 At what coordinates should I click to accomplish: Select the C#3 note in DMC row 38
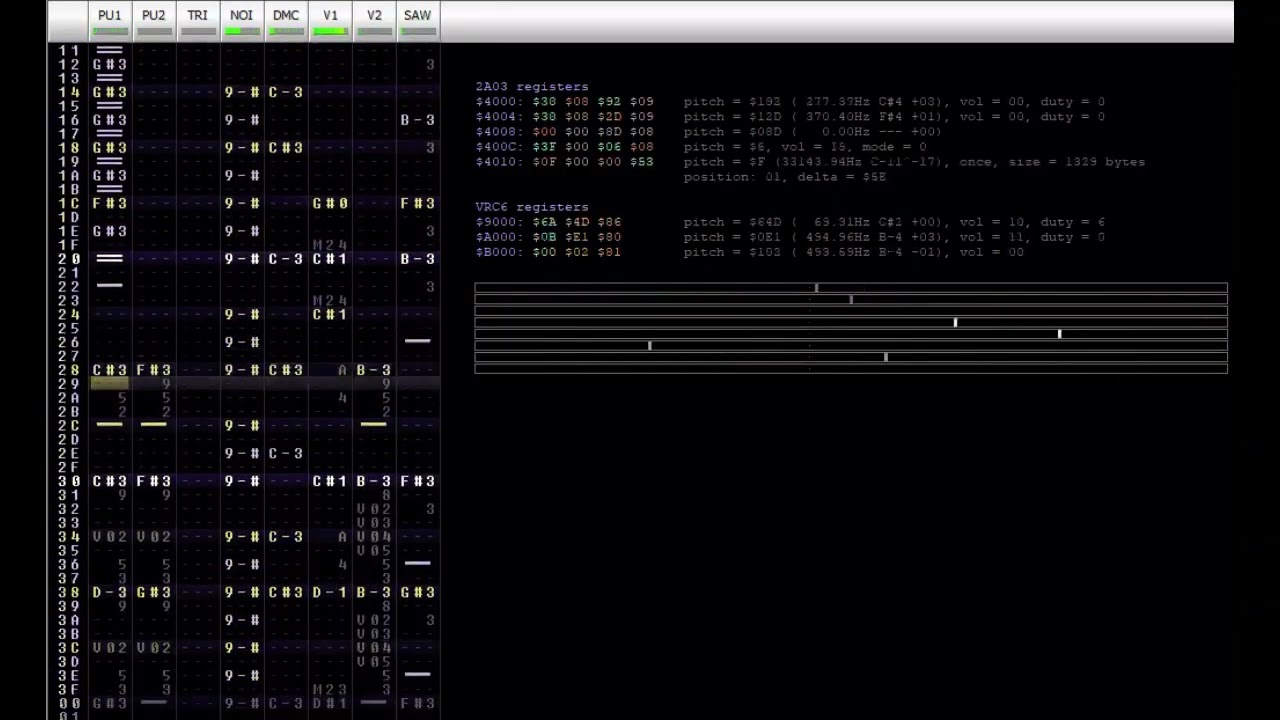point(286,592)
